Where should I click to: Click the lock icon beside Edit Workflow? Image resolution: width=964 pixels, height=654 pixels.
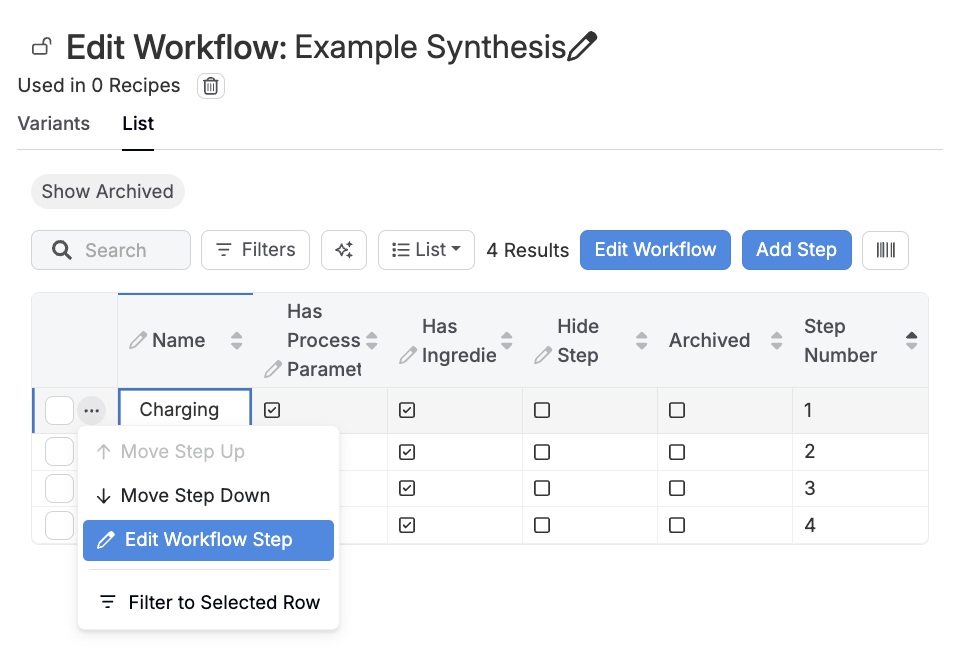[x=41, y=47]
